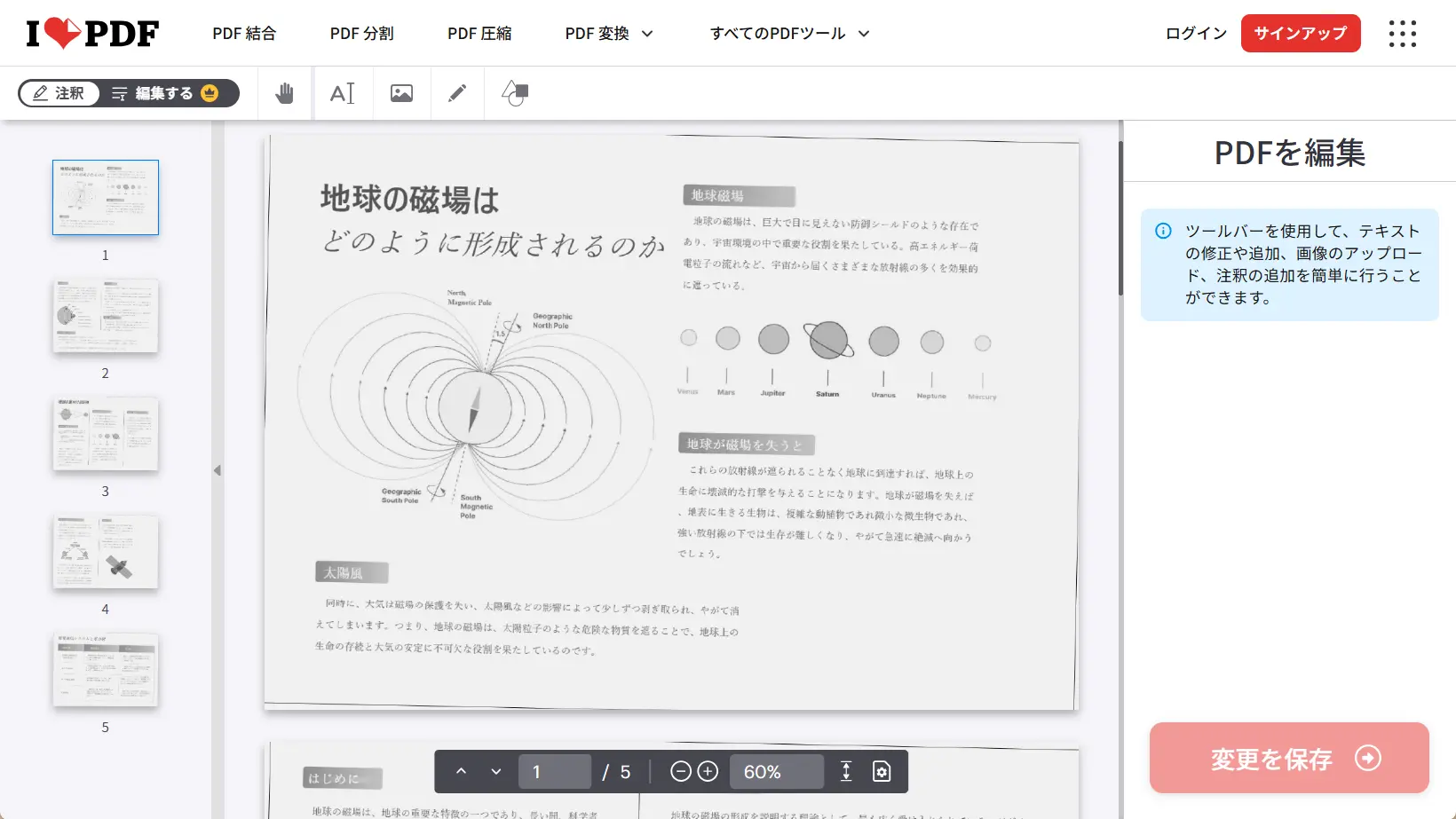Click the サインアップ button

[x=1300, y=33]
